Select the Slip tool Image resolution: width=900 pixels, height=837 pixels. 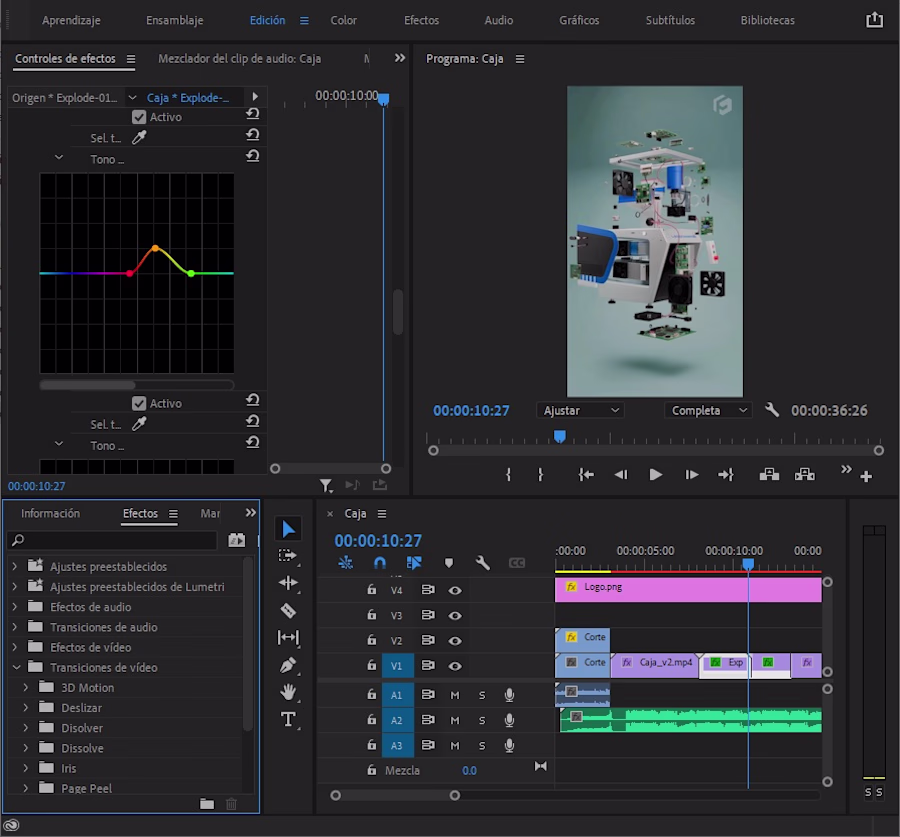pyautogui.click(x=288, y=637)
